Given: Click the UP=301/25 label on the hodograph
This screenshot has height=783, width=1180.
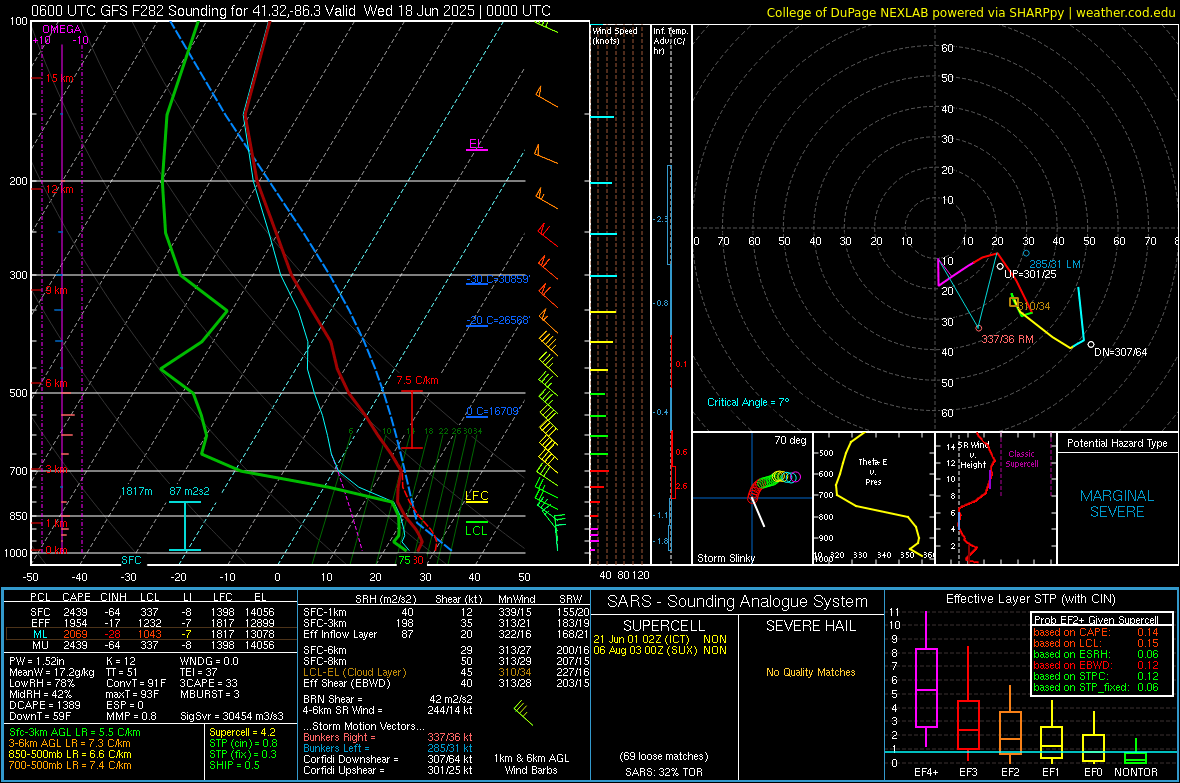Looking at the screenshot, I should 1030,274.
